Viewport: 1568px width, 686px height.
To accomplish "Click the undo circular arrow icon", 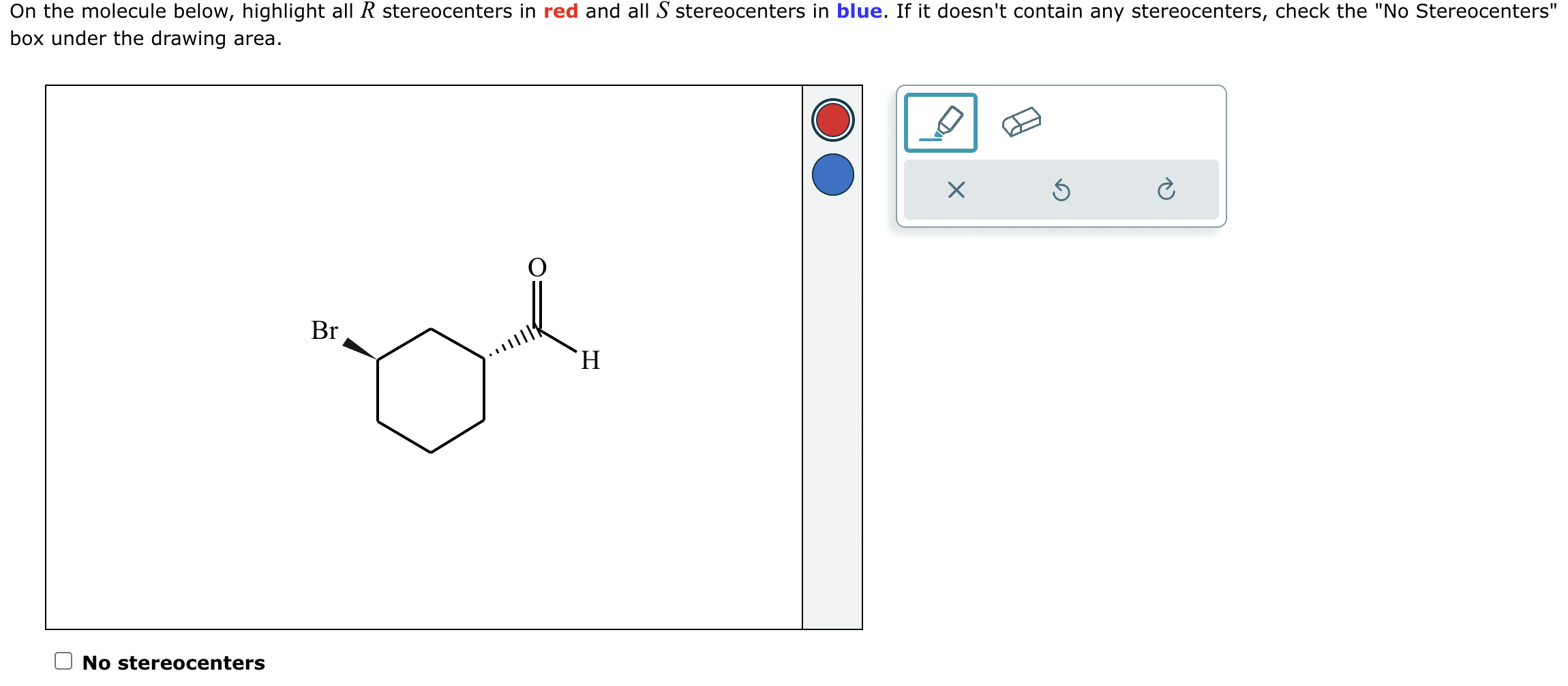I will pos(1062,191).
